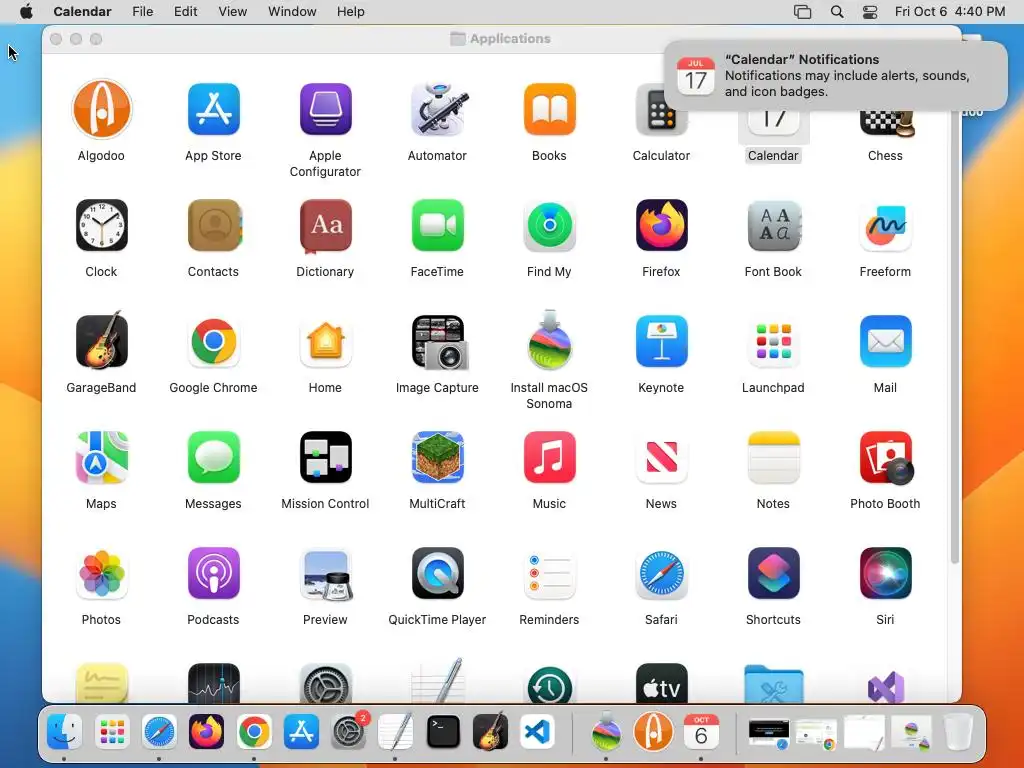The height and width of the screenshot is (768, 1024).
Task: Select the Books app icon
Action: [549, 109]
